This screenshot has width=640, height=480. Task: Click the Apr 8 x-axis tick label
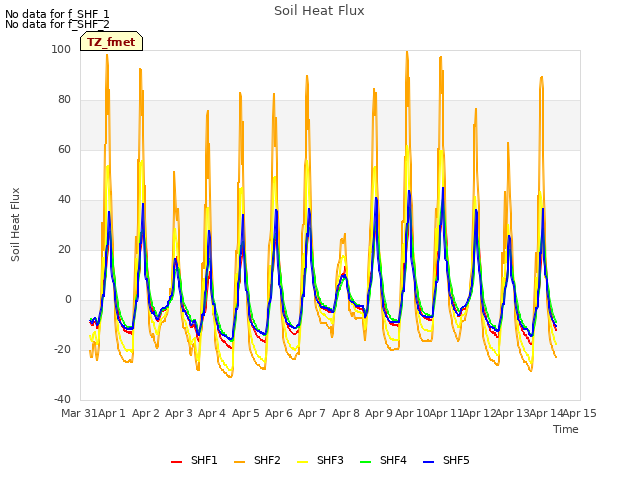346,413
